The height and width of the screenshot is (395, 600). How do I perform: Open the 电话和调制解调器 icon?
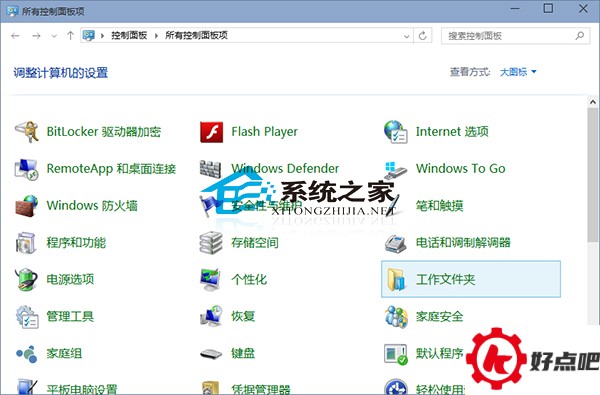[x=395, y=243]
